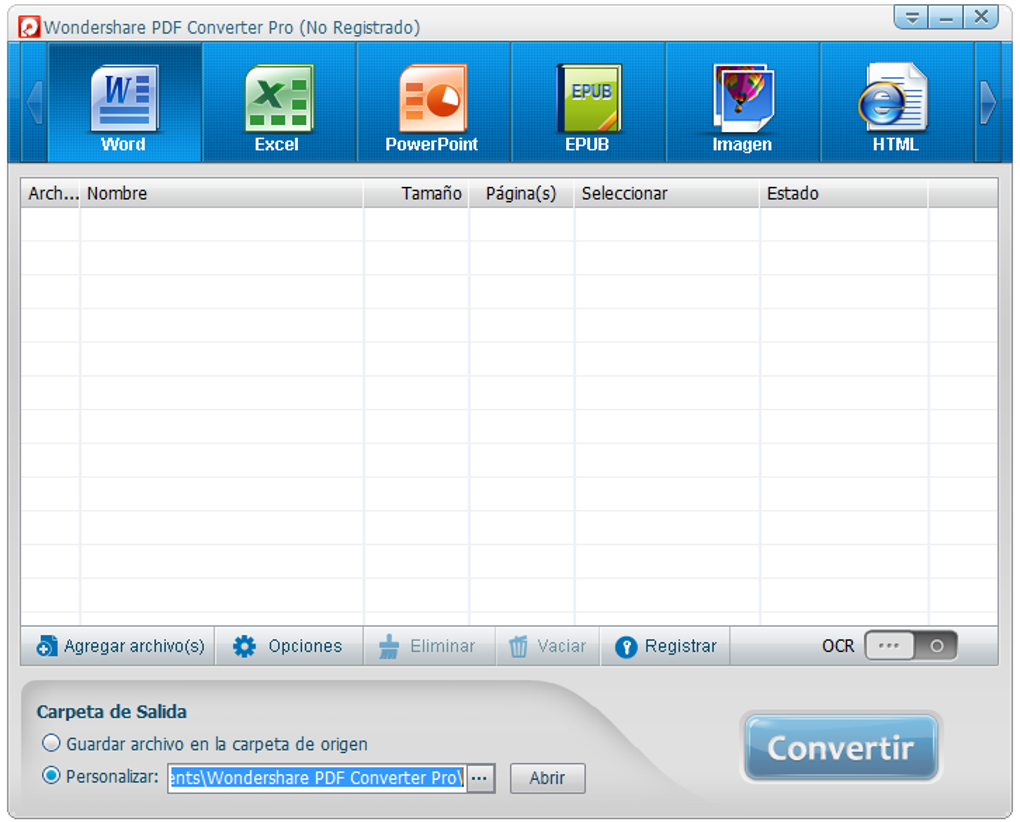1020x822 pixels.
Task: Start conversion with Convertir button
Action: click(840, 748)
